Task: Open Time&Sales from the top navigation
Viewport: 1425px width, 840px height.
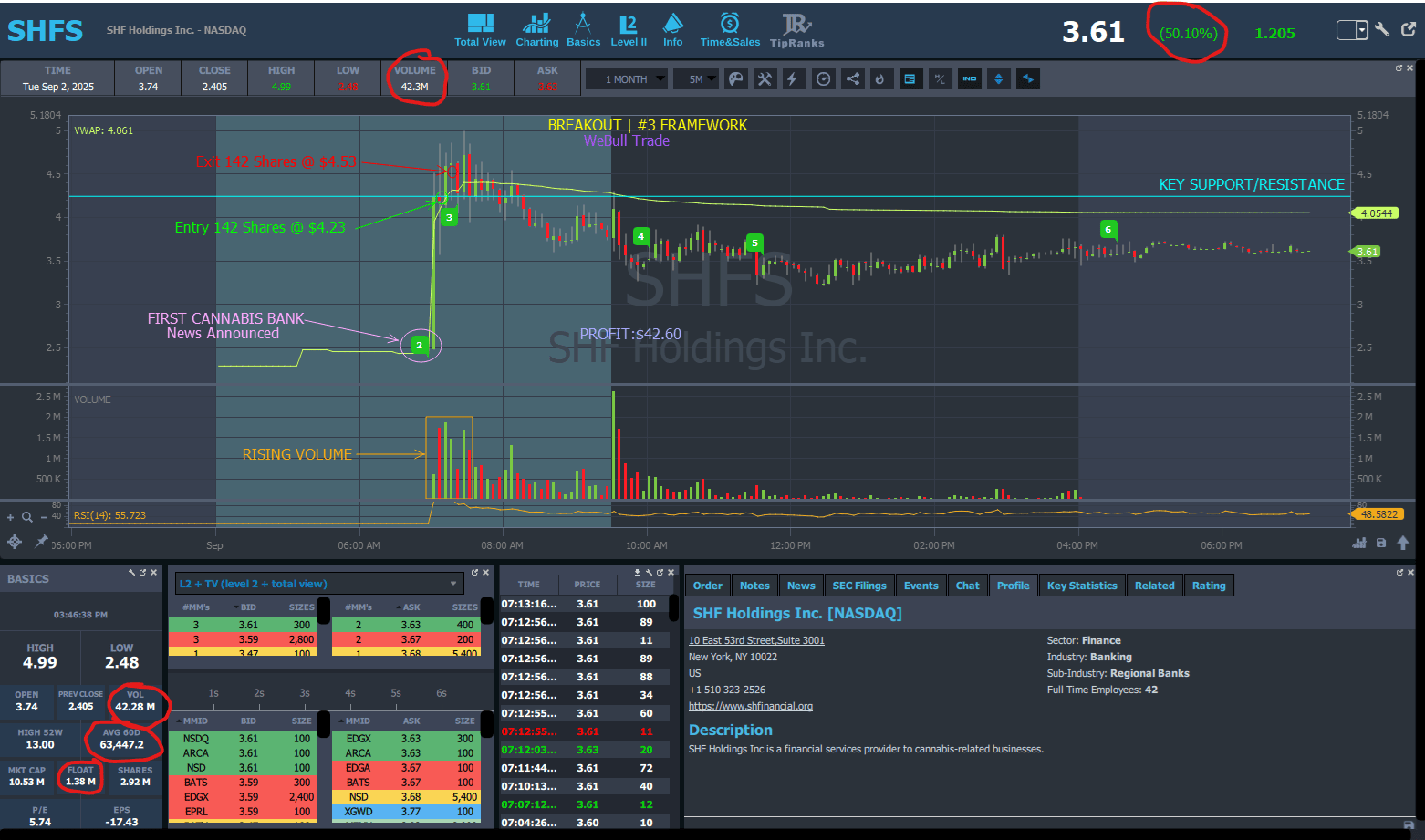Action: (729, 30)
